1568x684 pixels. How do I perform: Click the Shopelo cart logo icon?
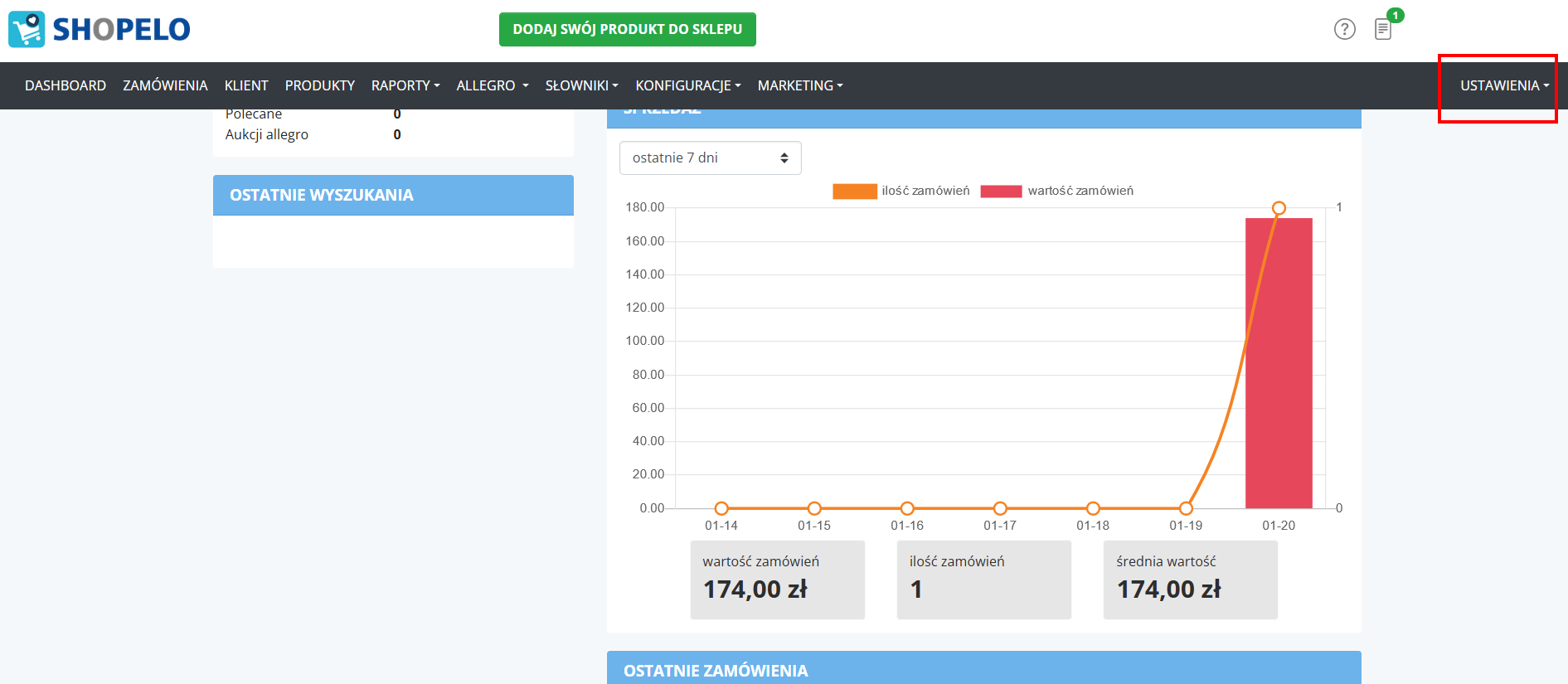click(x=27, y=29)
